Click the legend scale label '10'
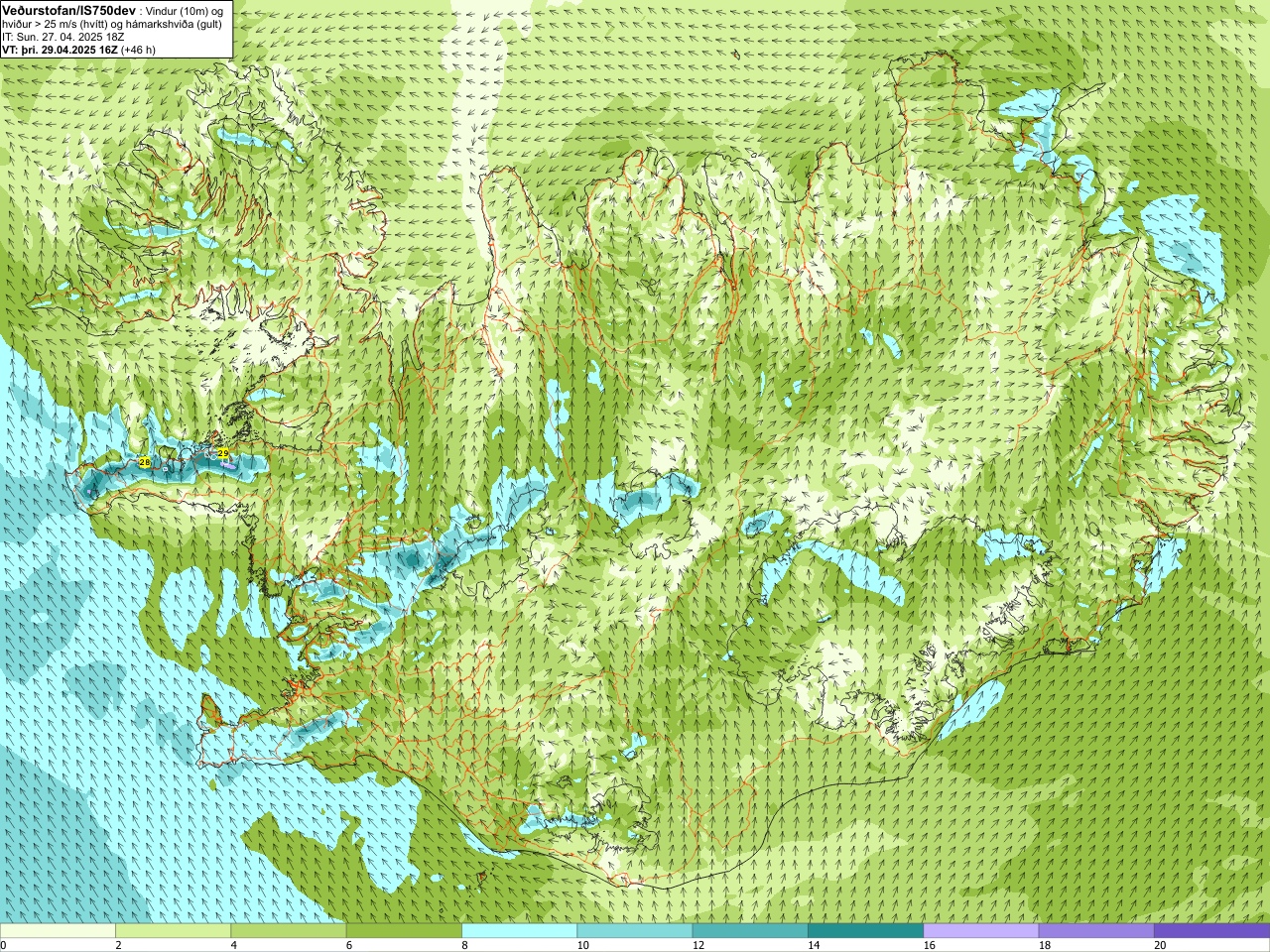Image resolution: width=1270 pixels, height=952 pixels. (x=582, y=945)
